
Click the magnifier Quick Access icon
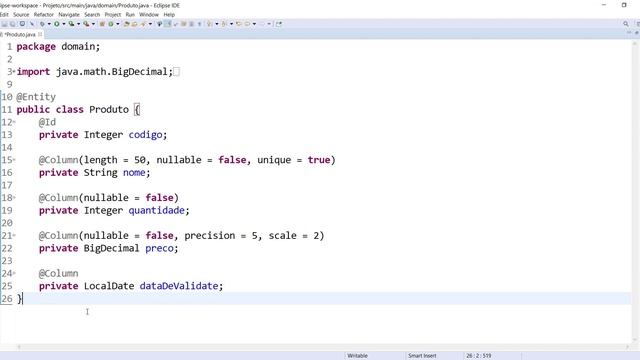coord(626,24)
